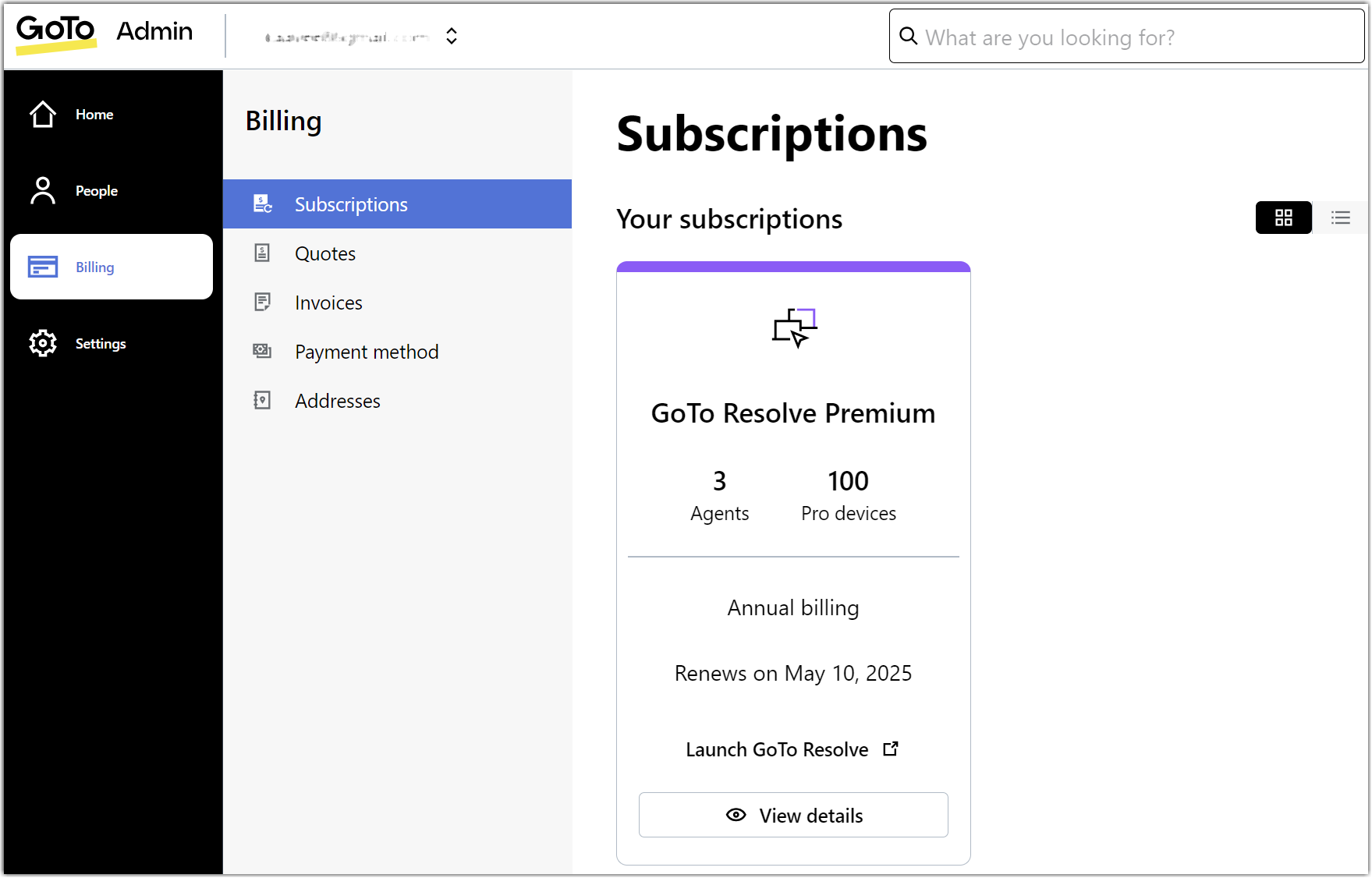Open Settings via the gear icon
Viewport: 1372px width, 878px height.
(42, 343)
